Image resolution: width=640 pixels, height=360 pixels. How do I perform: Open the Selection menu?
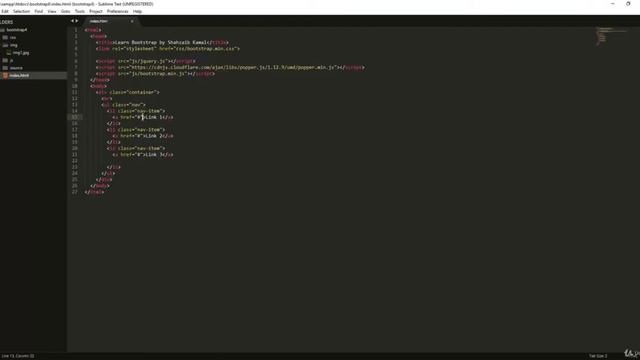pos(21,11)
